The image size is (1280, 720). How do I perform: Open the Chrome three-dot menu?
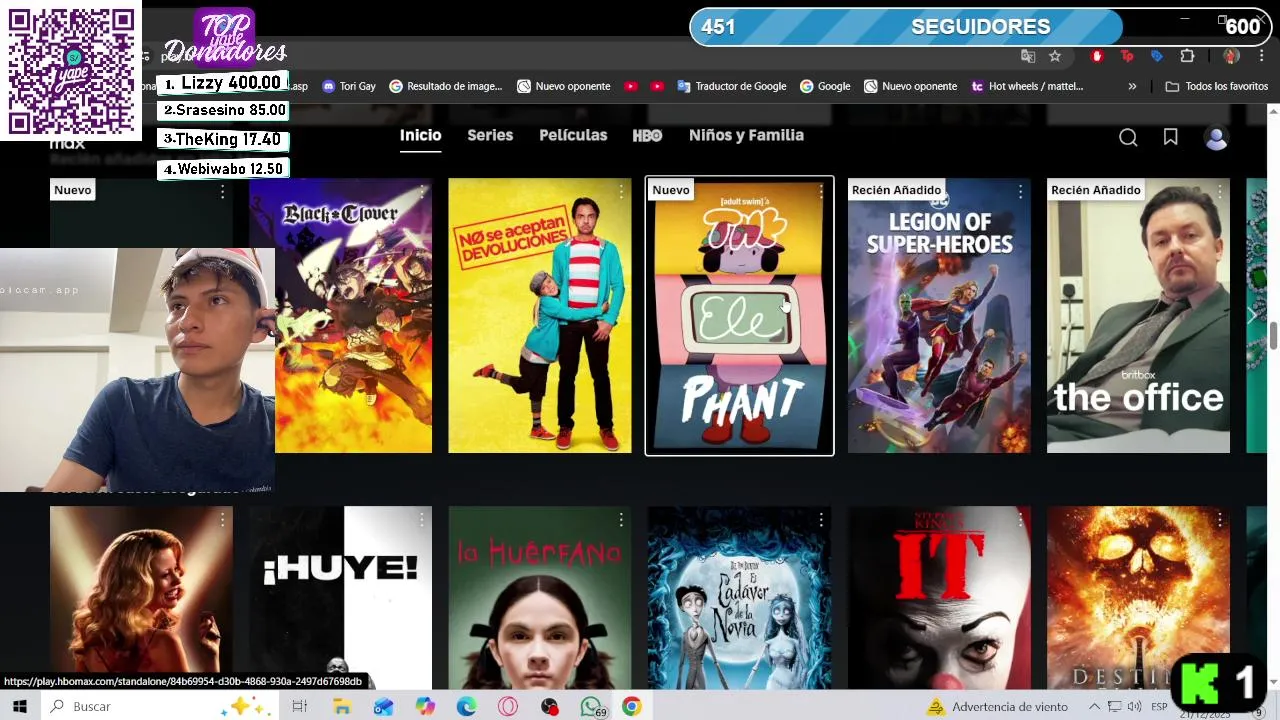(x=1260, y=56)
